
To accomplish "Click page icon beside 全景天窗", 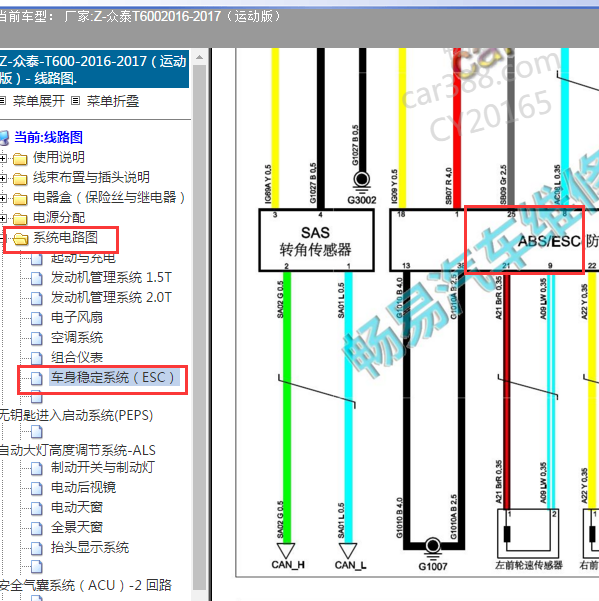I will tap(36, 528).
